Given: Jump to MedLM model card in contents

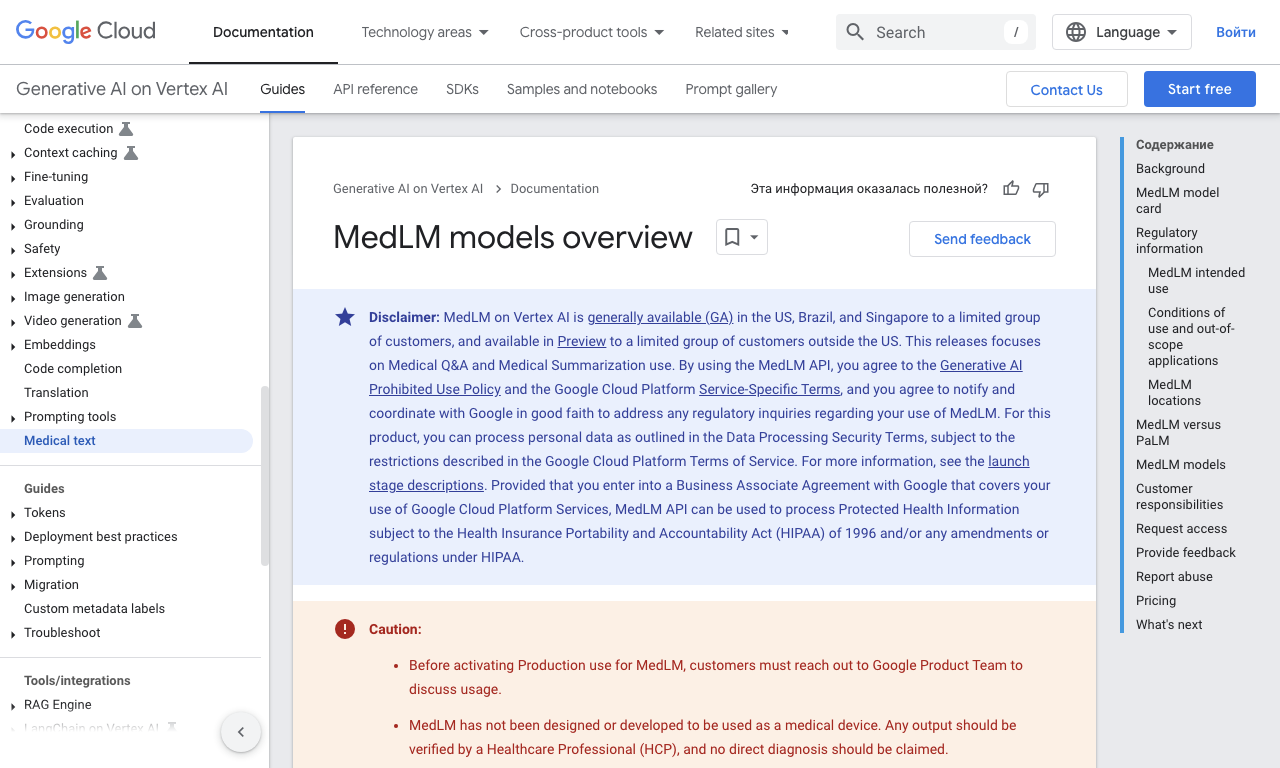Looking at the screenshot, I should (1177, 201).
